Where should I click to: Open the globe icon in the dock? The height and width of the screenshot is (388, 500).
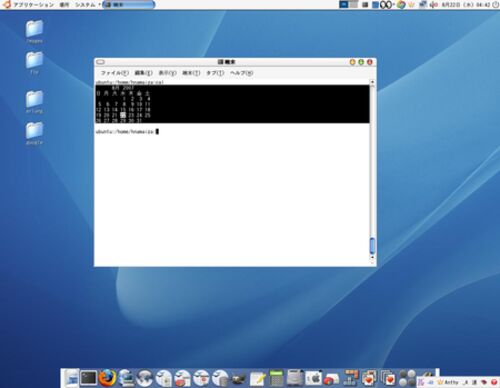point(145,378)
